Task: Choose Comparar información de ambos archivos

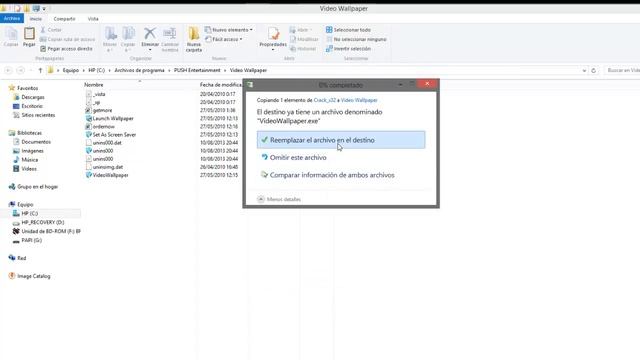Action: click(332, 175)
